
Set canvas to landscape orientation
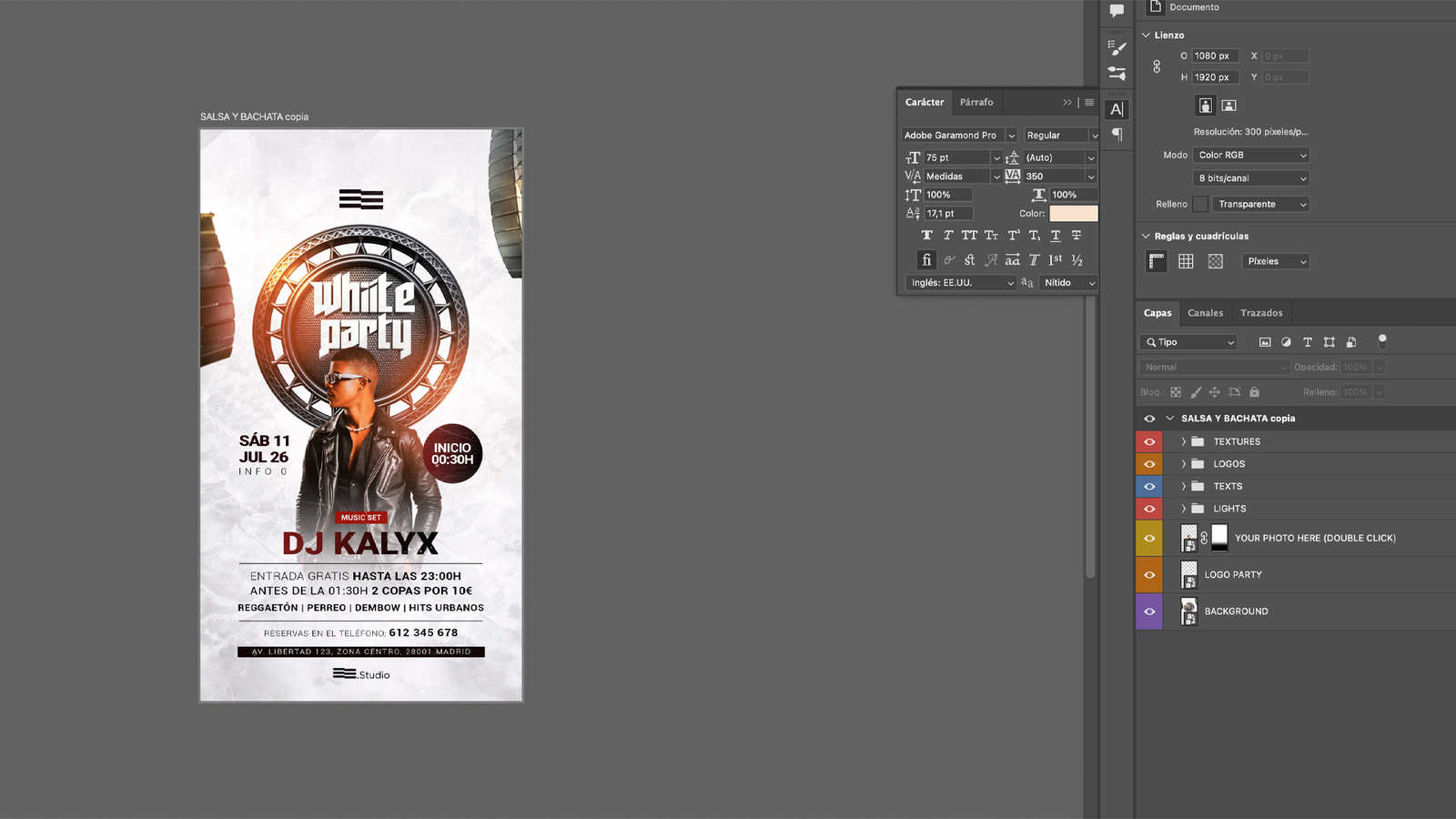tap(1228, 106)
